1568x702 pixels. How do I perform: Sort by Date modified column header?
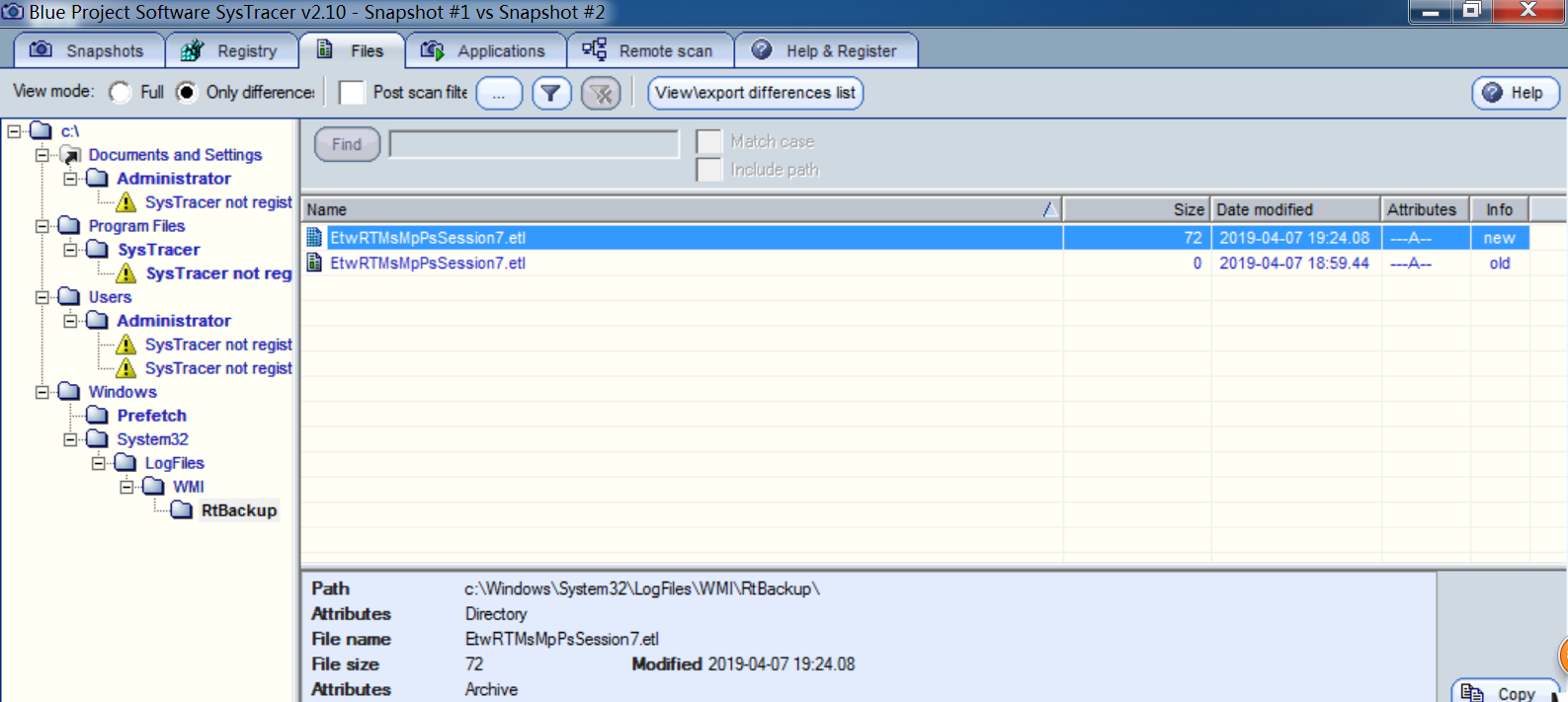click(x=1295, y=209)
